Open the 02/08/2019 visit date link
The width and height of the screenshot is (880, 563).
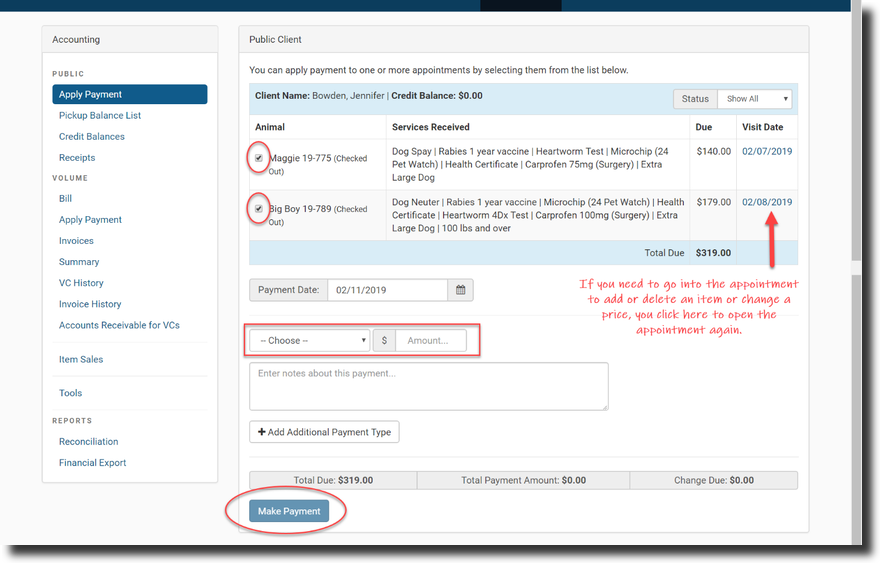[x=767, y=202]
